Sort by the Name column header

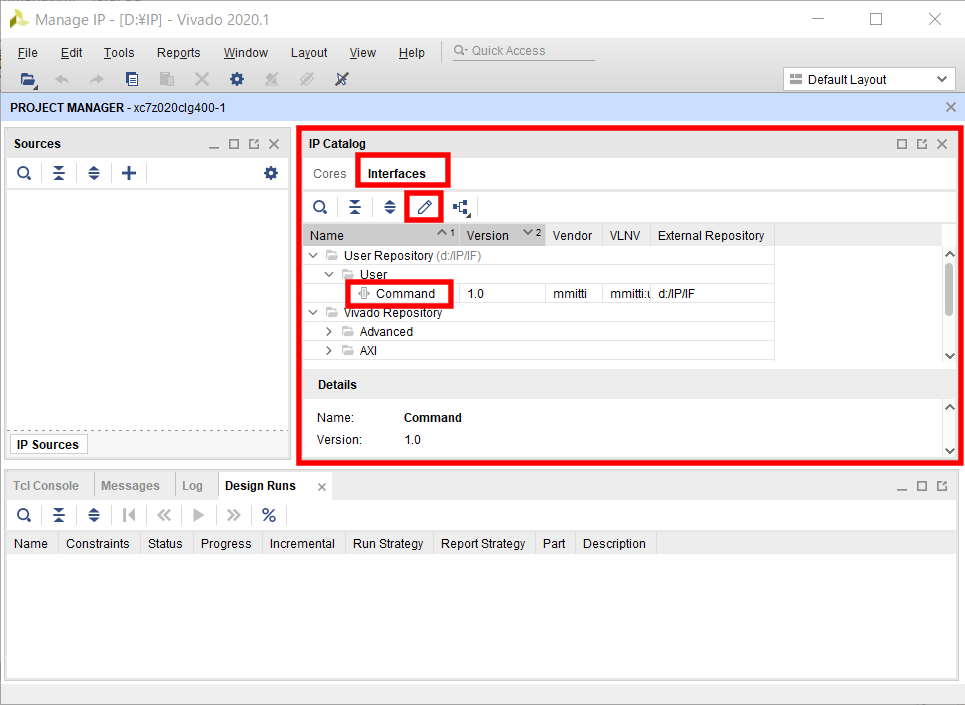click(381, 236)
